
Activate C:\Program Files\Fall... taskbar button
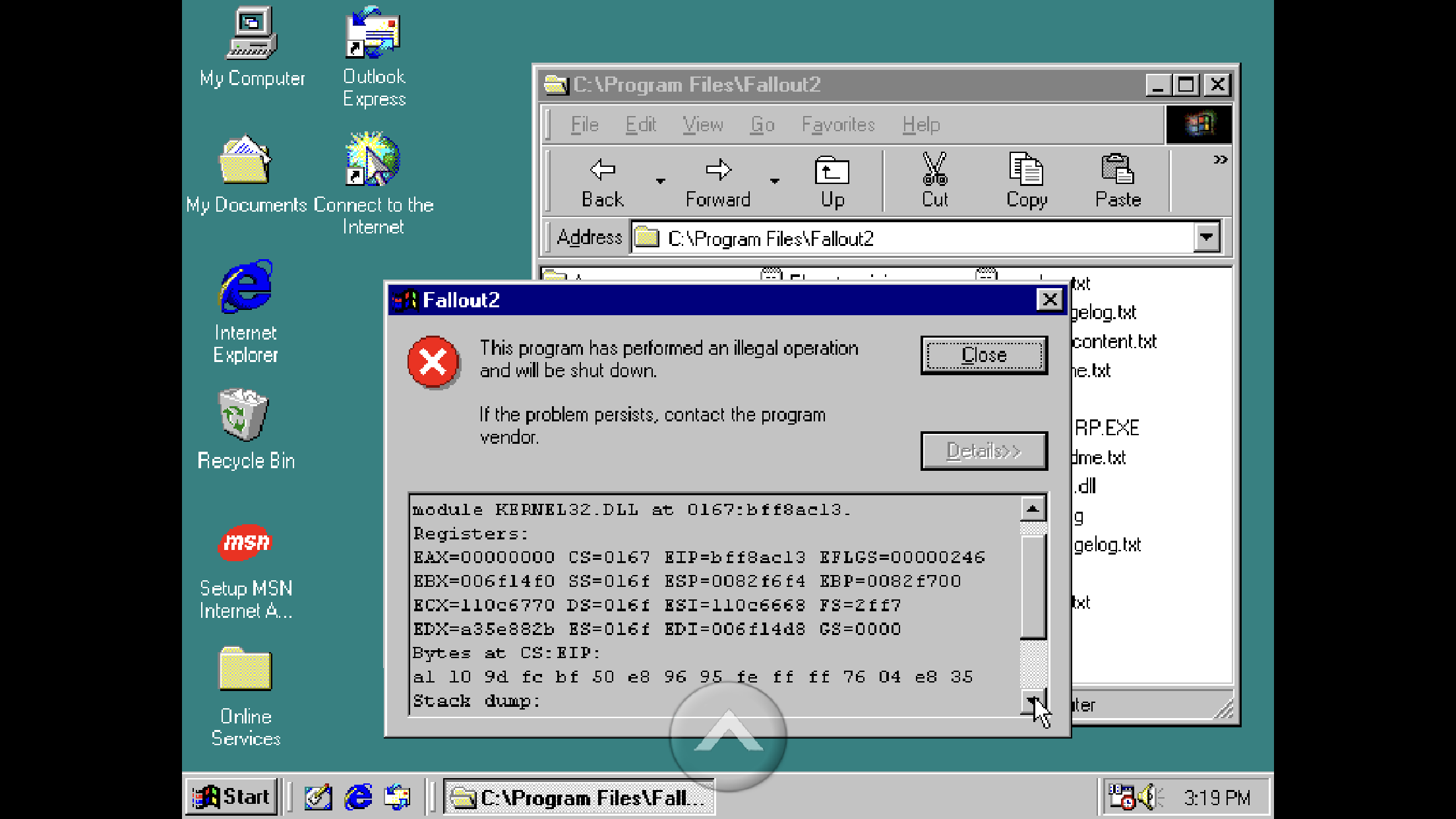[579, 797]
